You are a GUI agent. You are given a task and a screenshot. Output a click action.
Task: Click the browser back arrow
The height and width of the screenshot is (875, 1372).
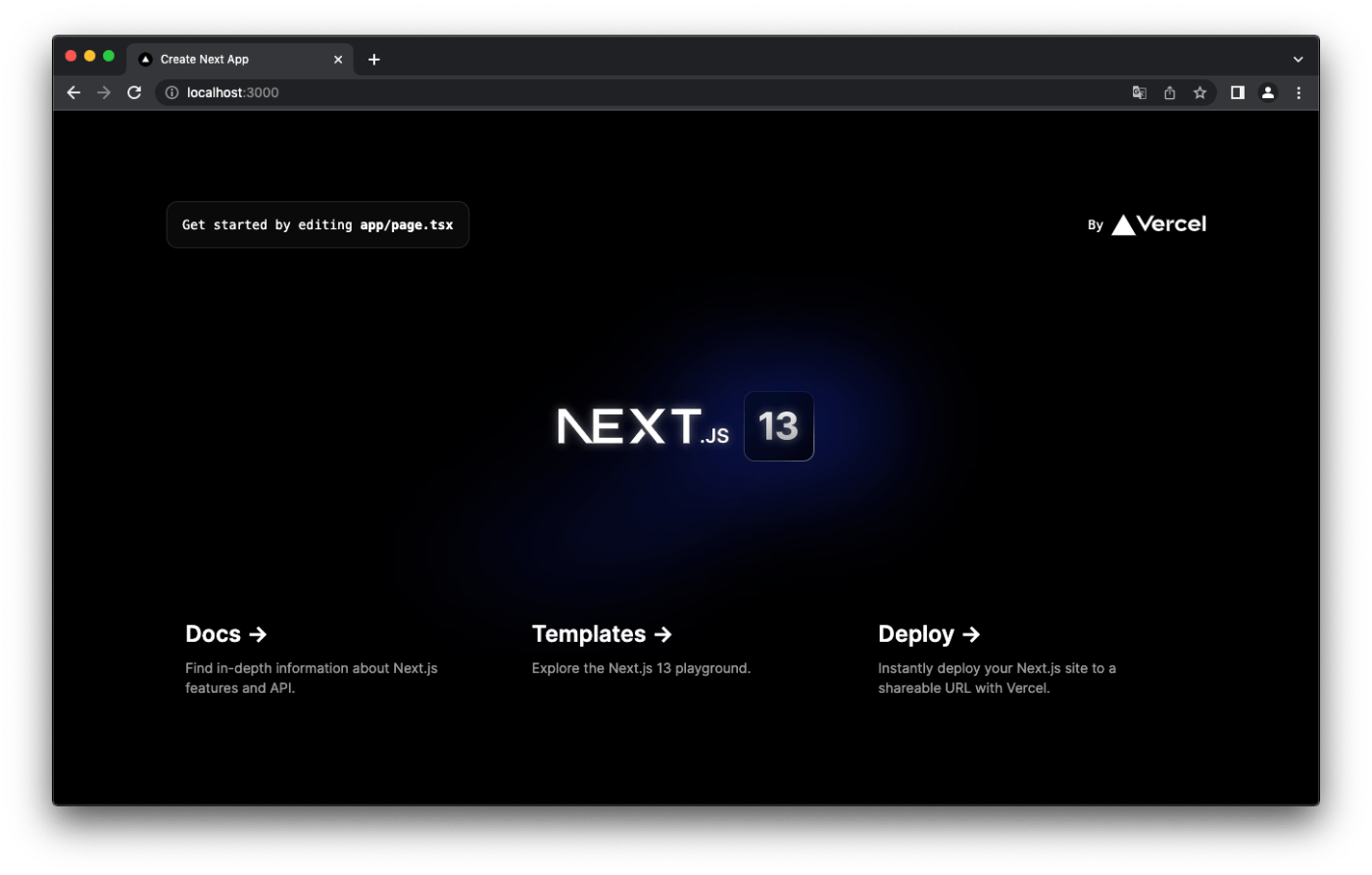(x=73, y=92)
